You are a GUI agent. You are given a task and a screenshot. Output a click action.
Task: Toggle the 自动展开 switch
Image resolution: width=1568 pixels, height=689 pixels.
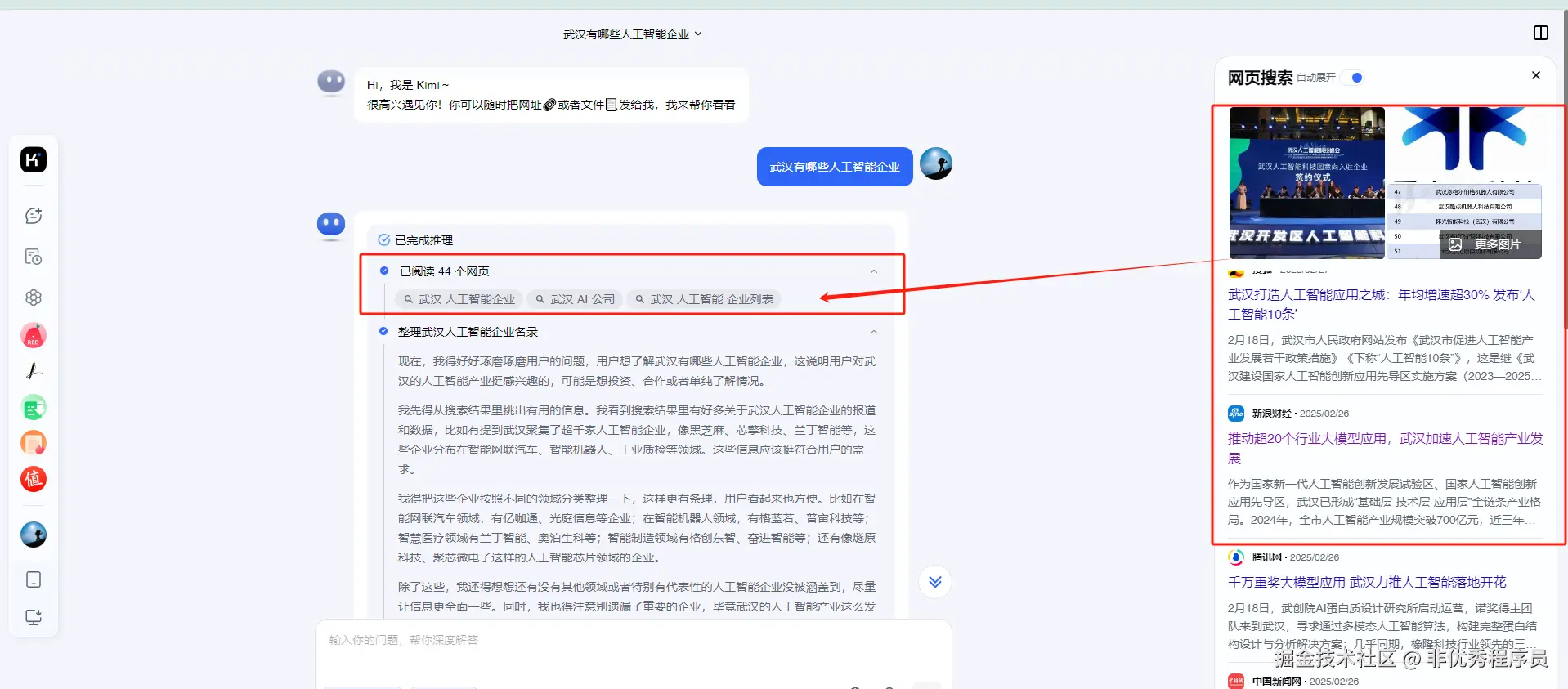tap(1354, 78)
